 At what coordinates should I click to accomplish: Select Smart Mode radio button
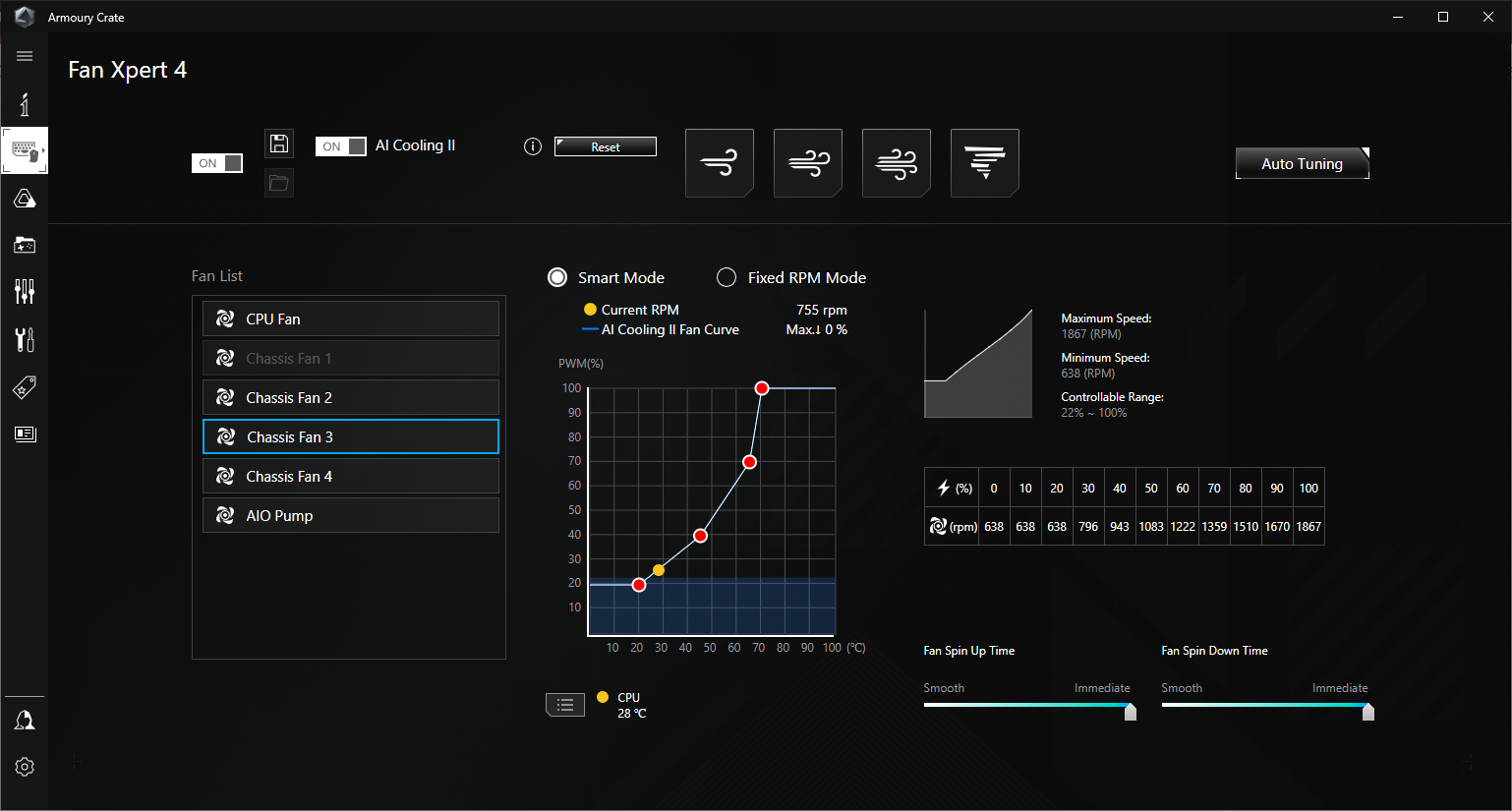[557, 277]
